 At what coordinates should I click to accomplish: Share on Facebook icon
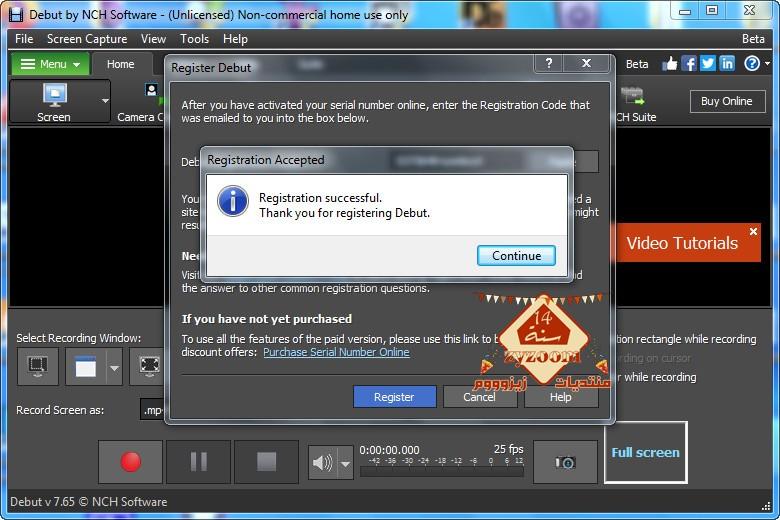pyautogui.click(x=689, y=64)
